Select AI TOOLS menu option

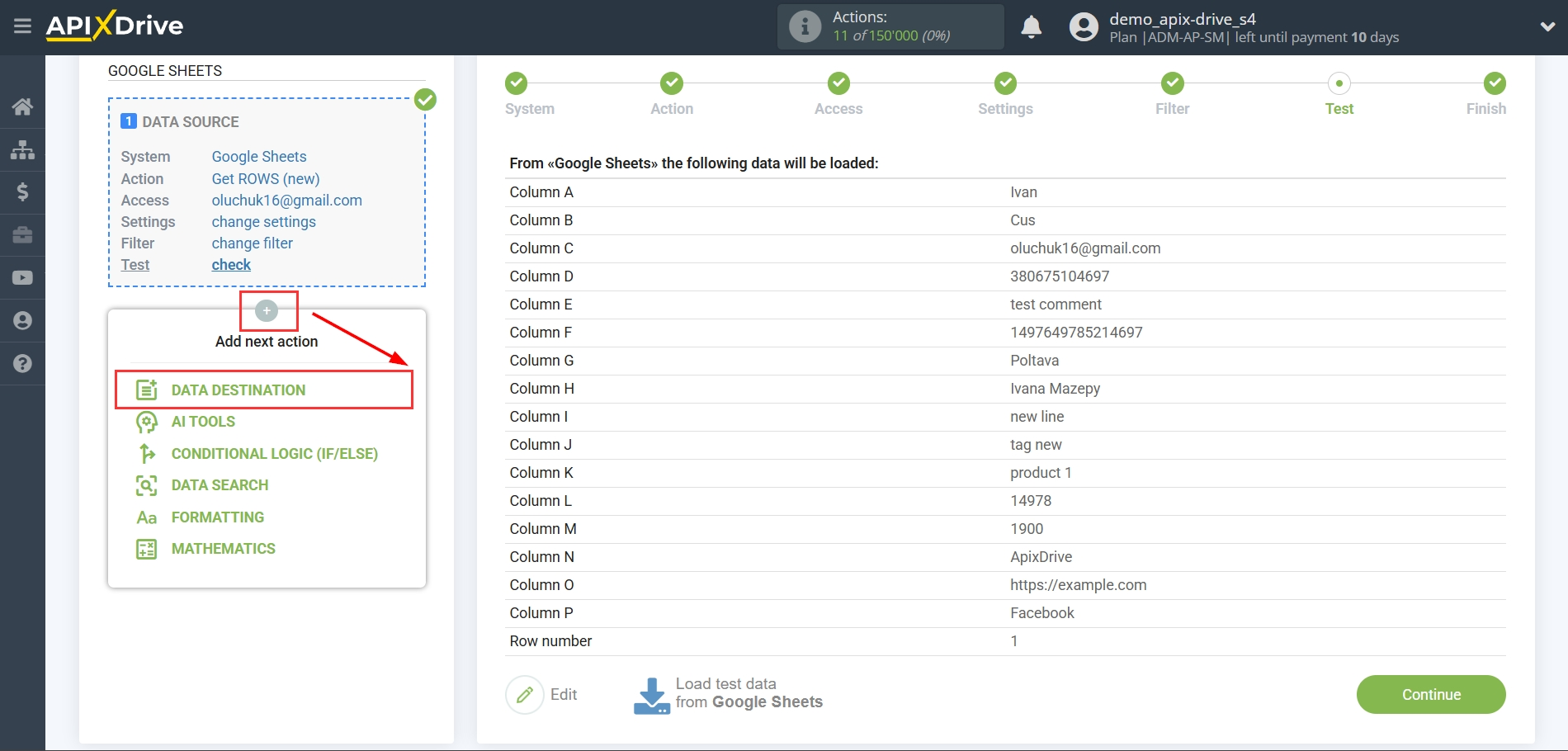tap(203, 422)
